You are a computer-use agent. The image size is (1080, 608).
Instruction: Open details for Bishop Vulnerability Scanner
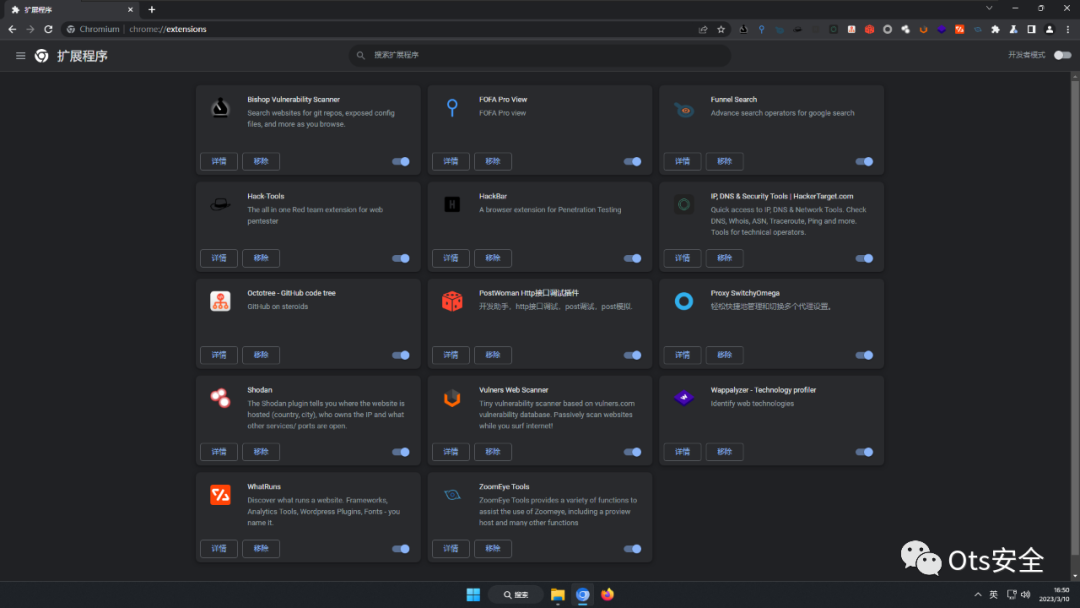click(x=219, y=161)
